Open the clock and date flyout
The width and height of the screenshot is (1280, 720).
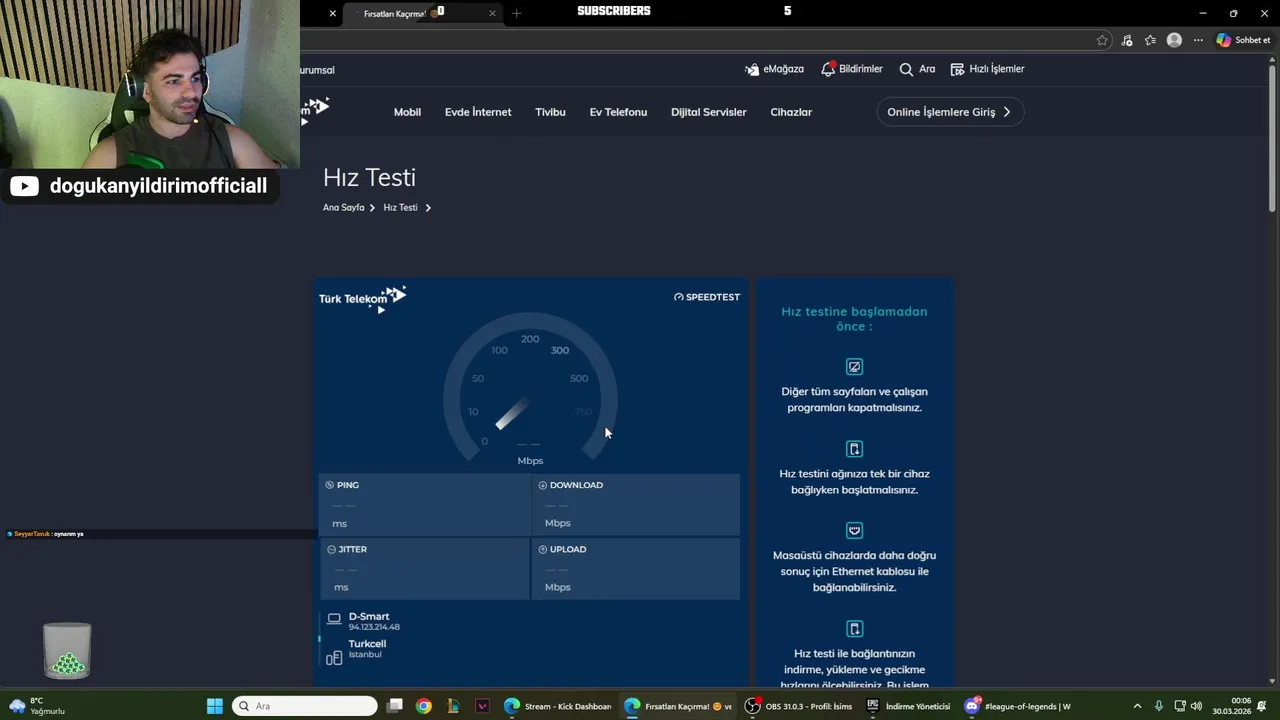tap(1232, 706)
